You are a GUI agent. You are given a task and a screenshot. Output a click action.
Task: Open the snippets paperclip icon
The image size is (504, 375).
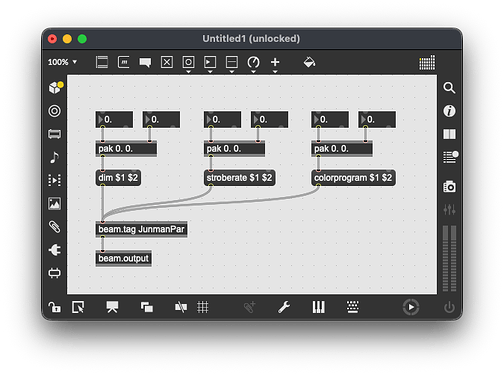click(55, 227)
